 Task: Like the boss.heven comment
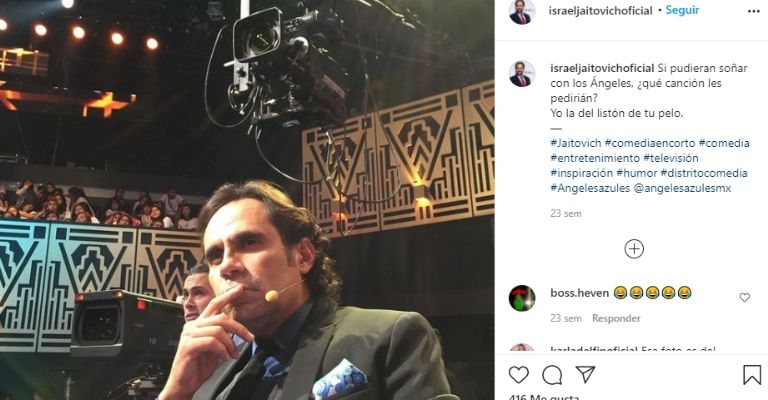[x=745, y=297]
